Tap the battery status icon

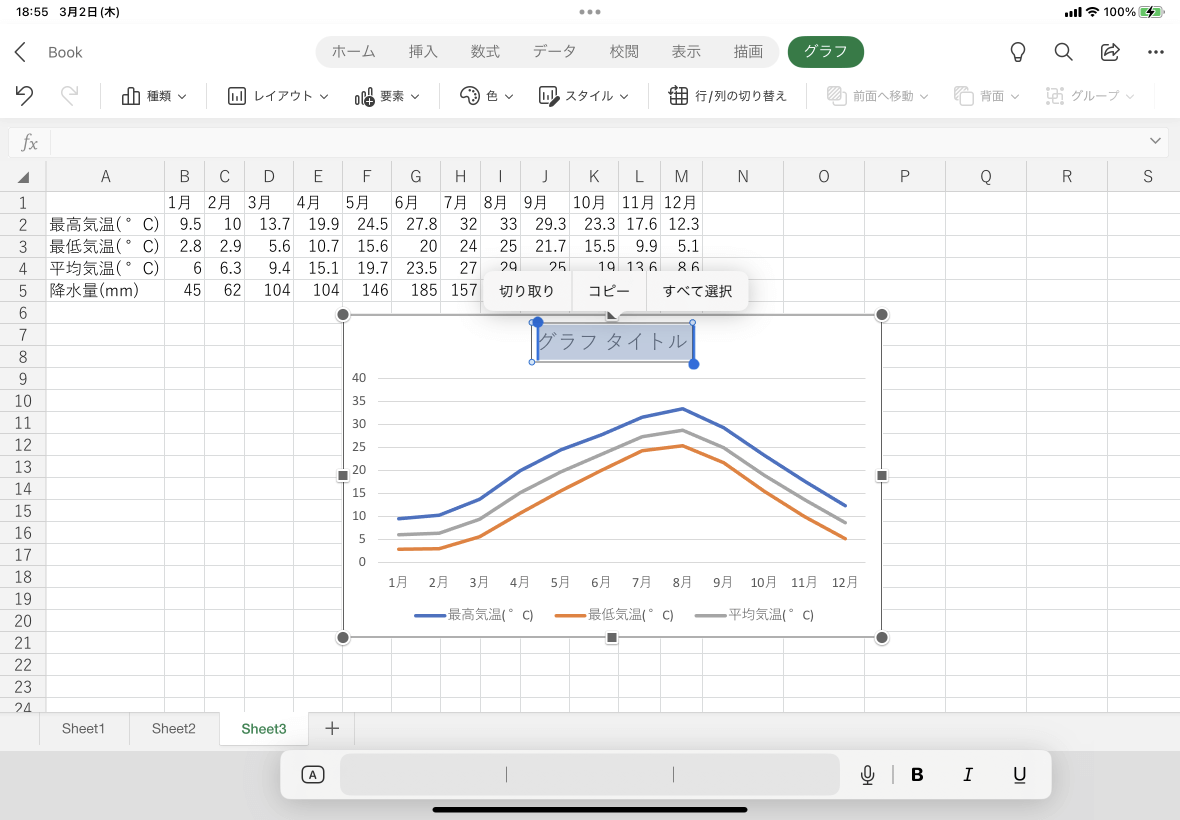pos(1152,12)
